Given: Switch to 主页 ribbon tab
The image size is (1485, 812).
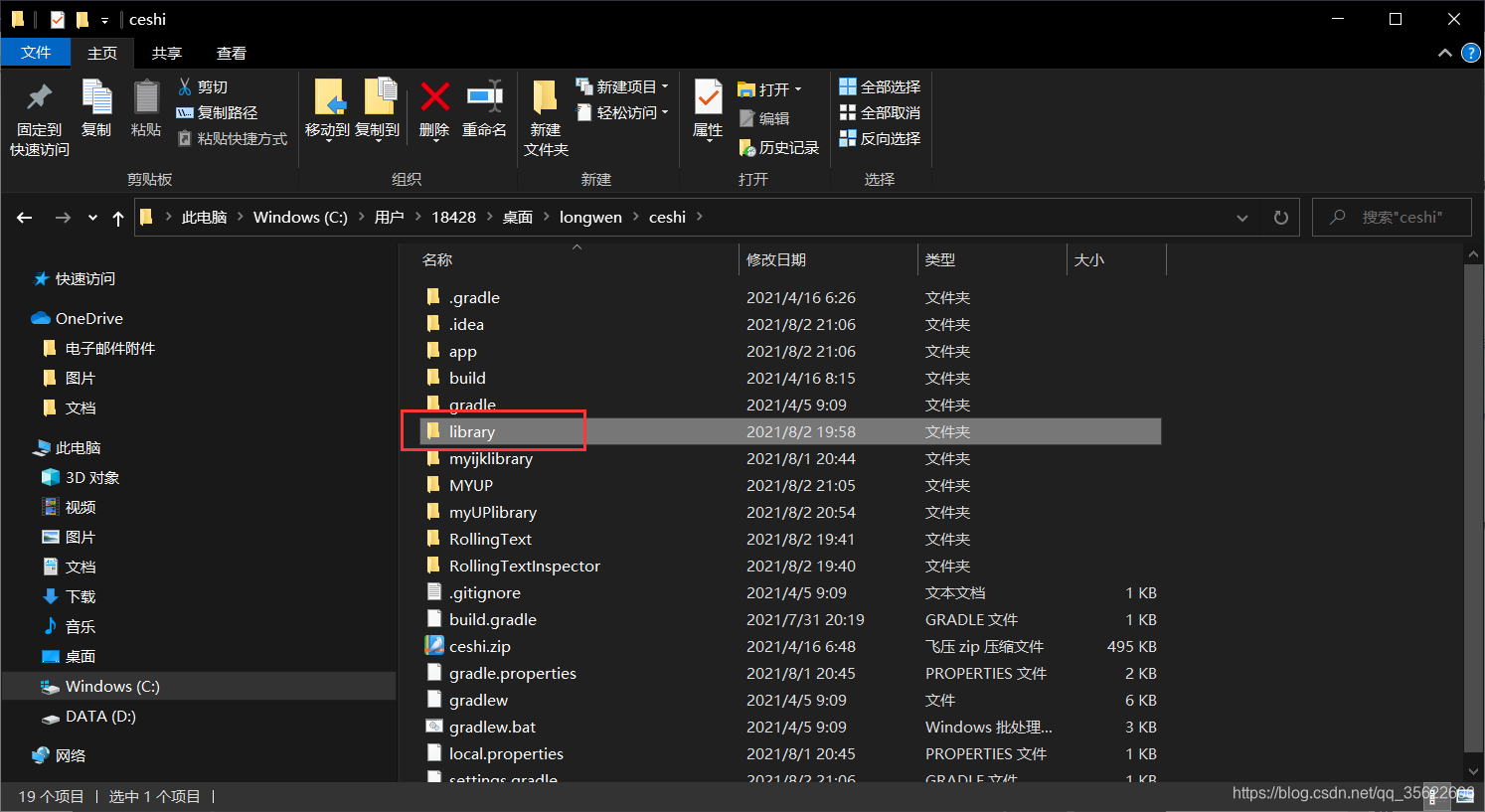Looking at the screenshot, I should (102, 54).
